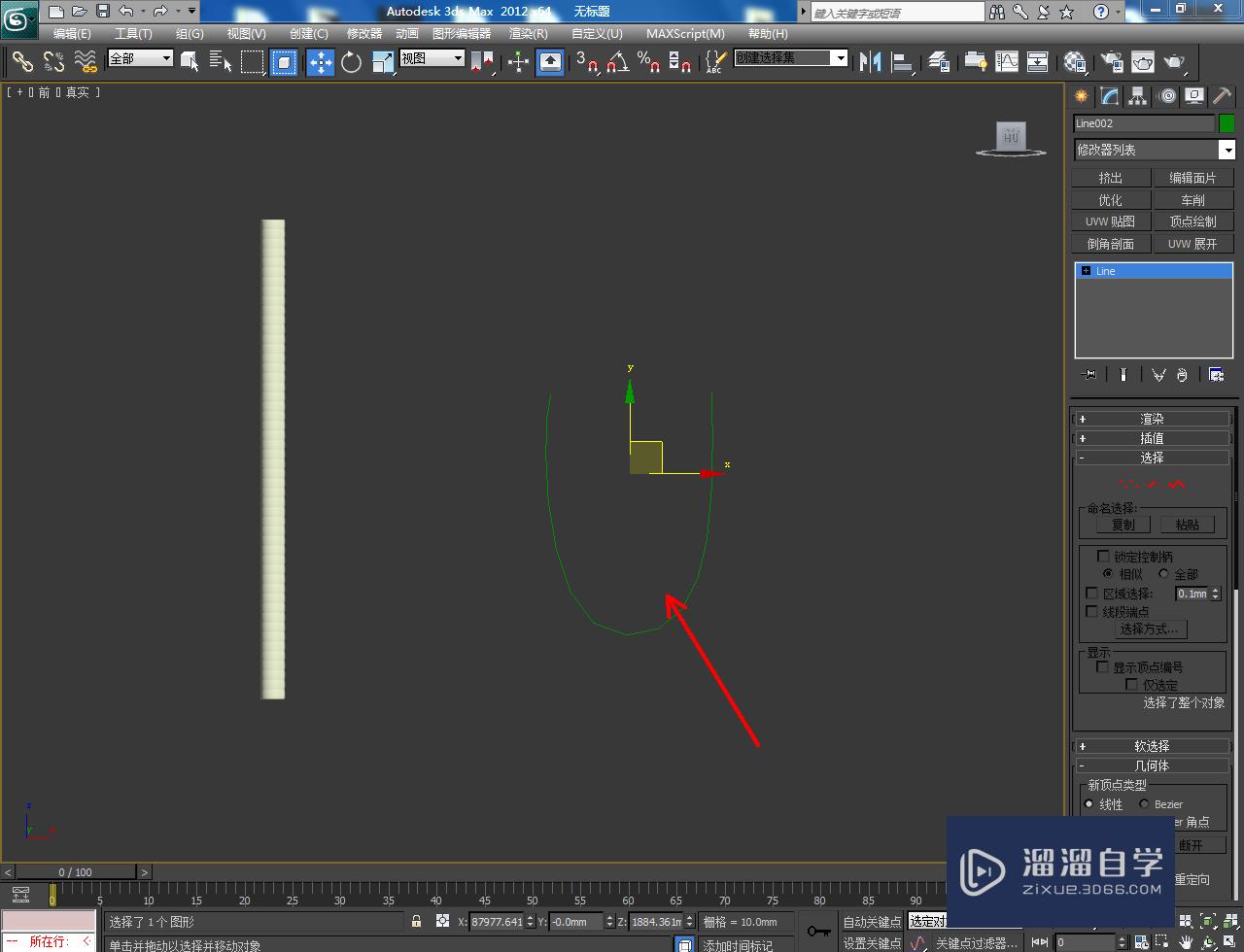Toggle the selection lock padlock icon
The height and width of the screenshot is (952, 1244).
(417, 922)
